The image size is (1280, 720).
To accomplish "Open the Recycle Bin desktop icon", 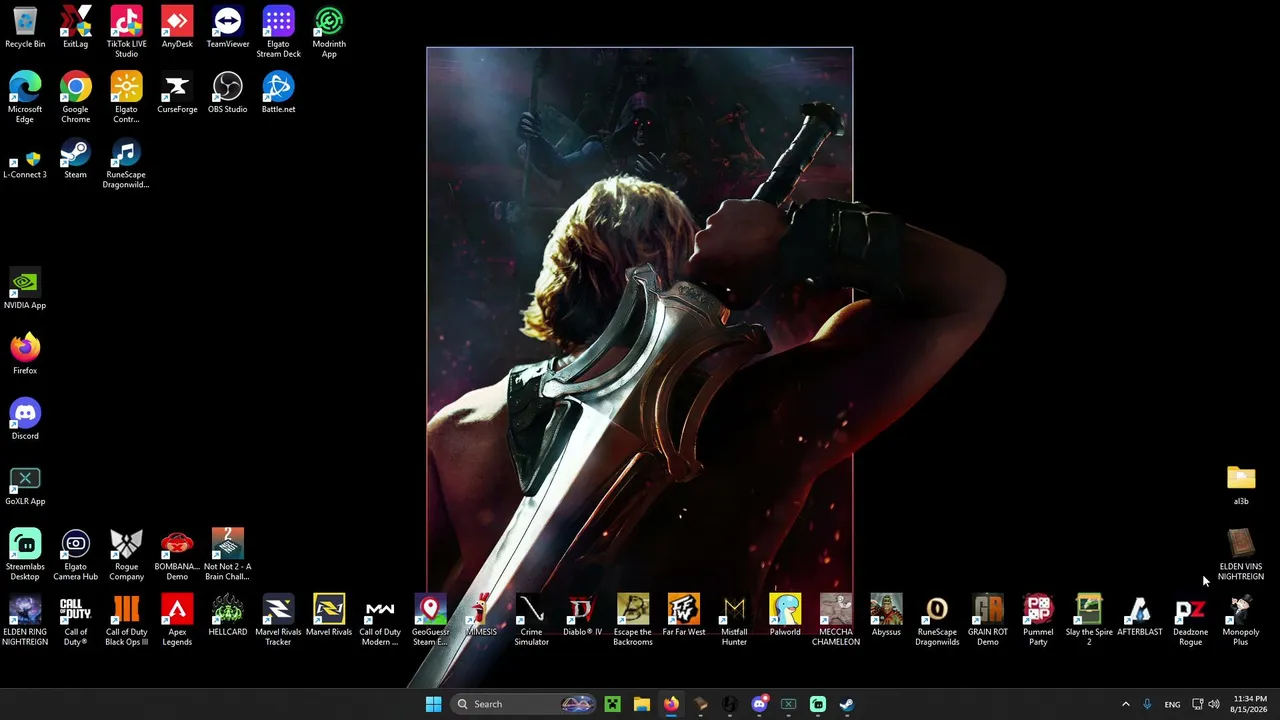I will pos(25,28).
